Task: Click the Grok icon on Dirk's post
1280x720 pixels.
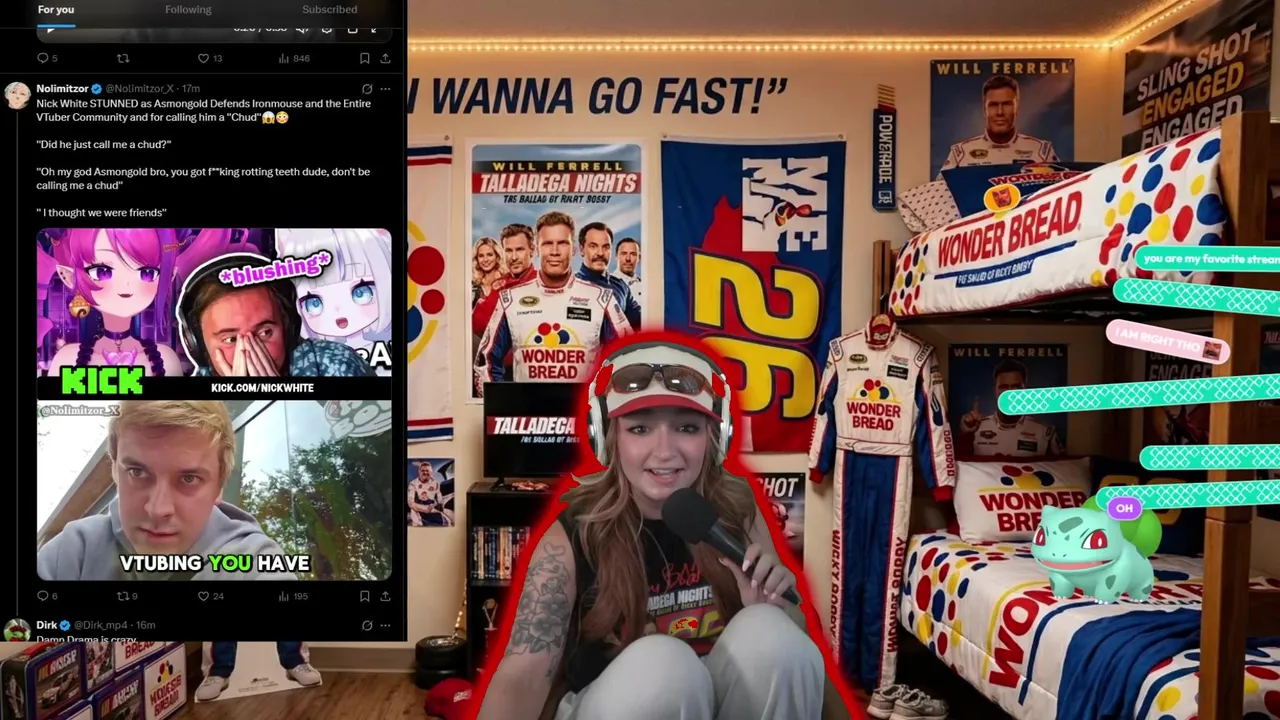Action: 367,625
